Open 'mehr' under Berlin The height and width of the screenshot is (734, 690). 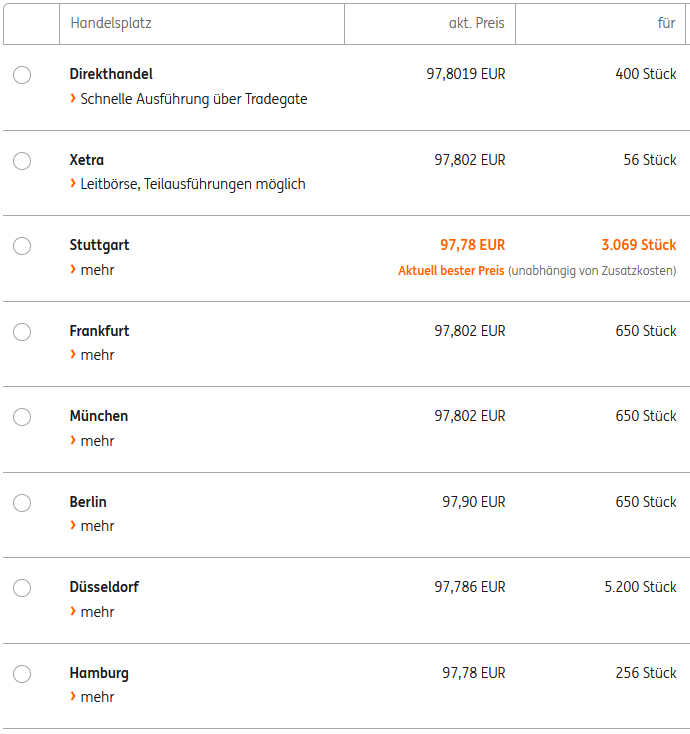pos(96,526)
